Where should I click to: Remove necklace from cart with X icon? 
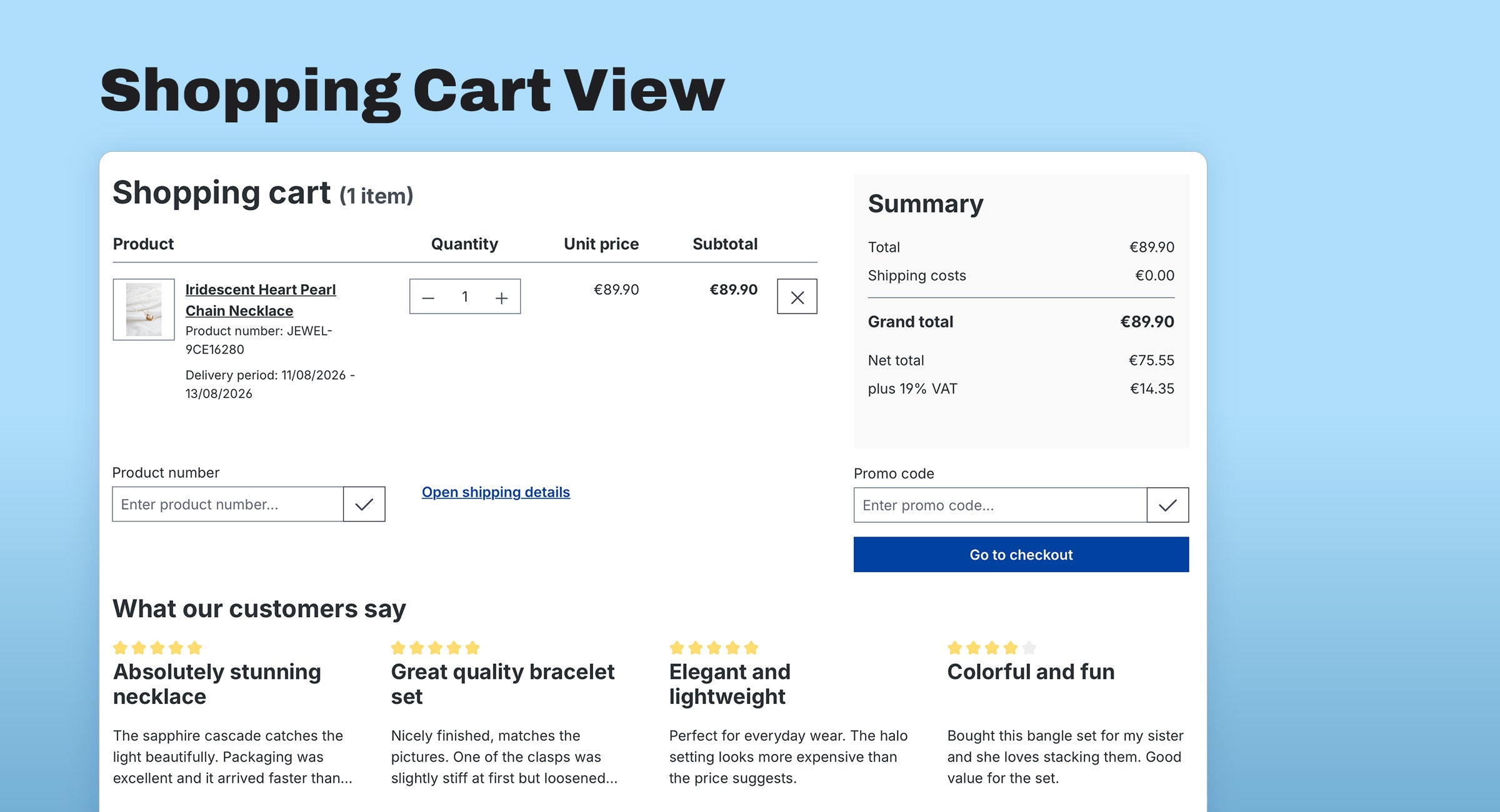797,297
